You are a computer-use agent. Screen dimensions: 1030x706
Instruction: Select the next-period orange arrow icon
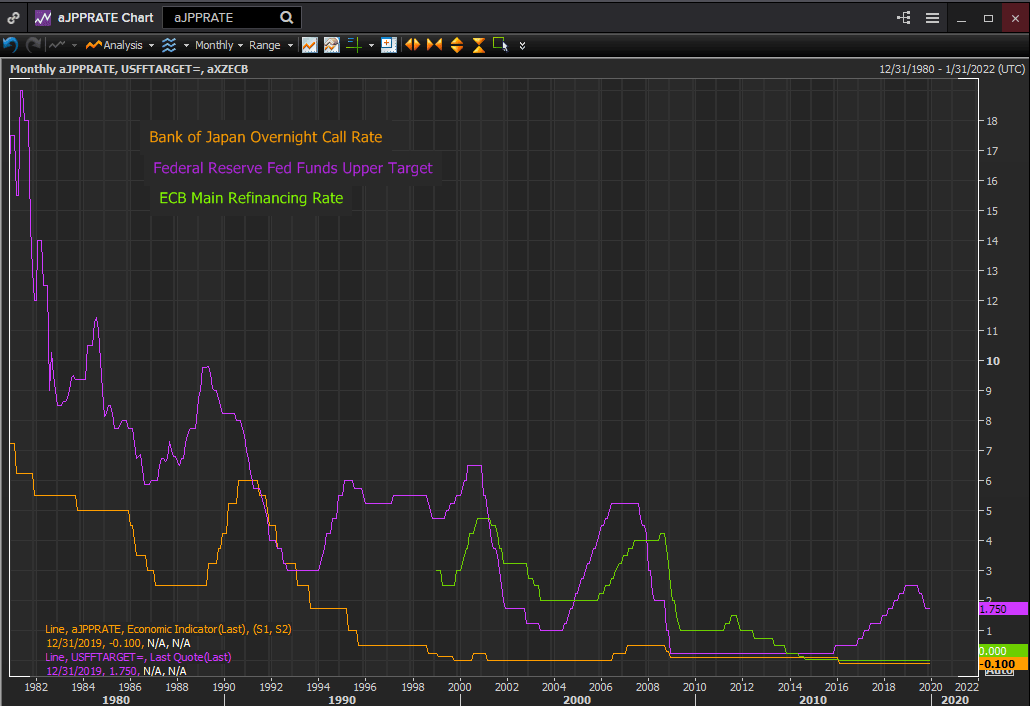pos(432,44)
